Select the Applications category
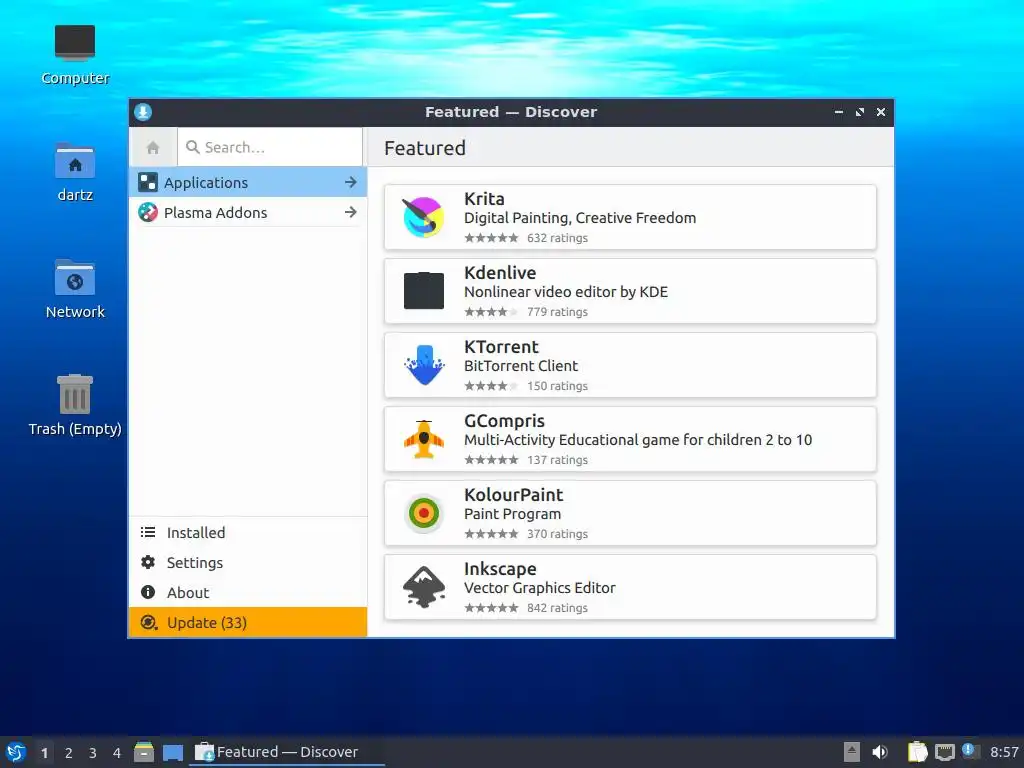 pyautogui.click(x=248, y=182)
